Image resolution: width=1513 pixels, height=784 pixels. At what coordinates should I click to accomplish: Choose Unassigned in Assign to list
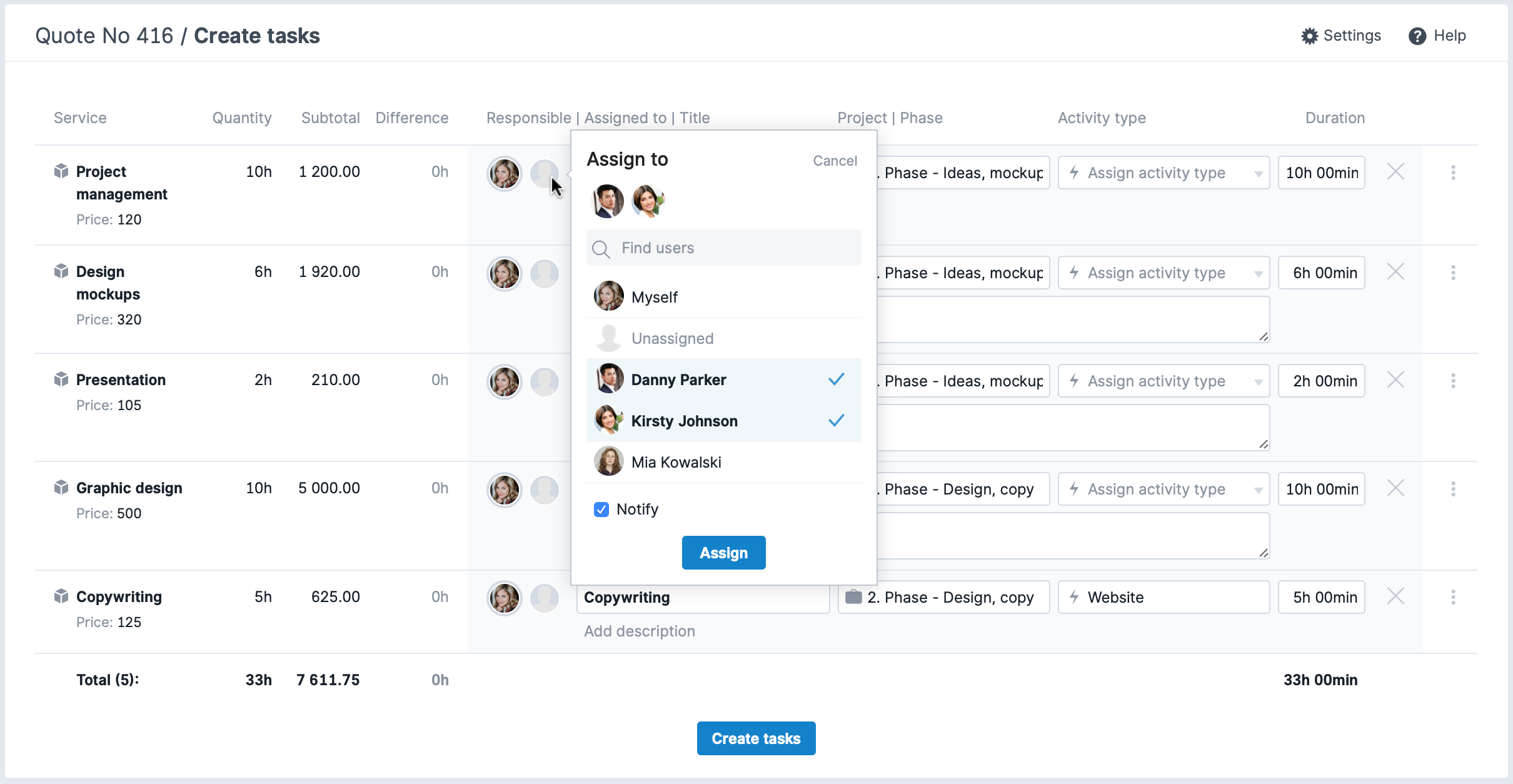(x=724, y=338)
